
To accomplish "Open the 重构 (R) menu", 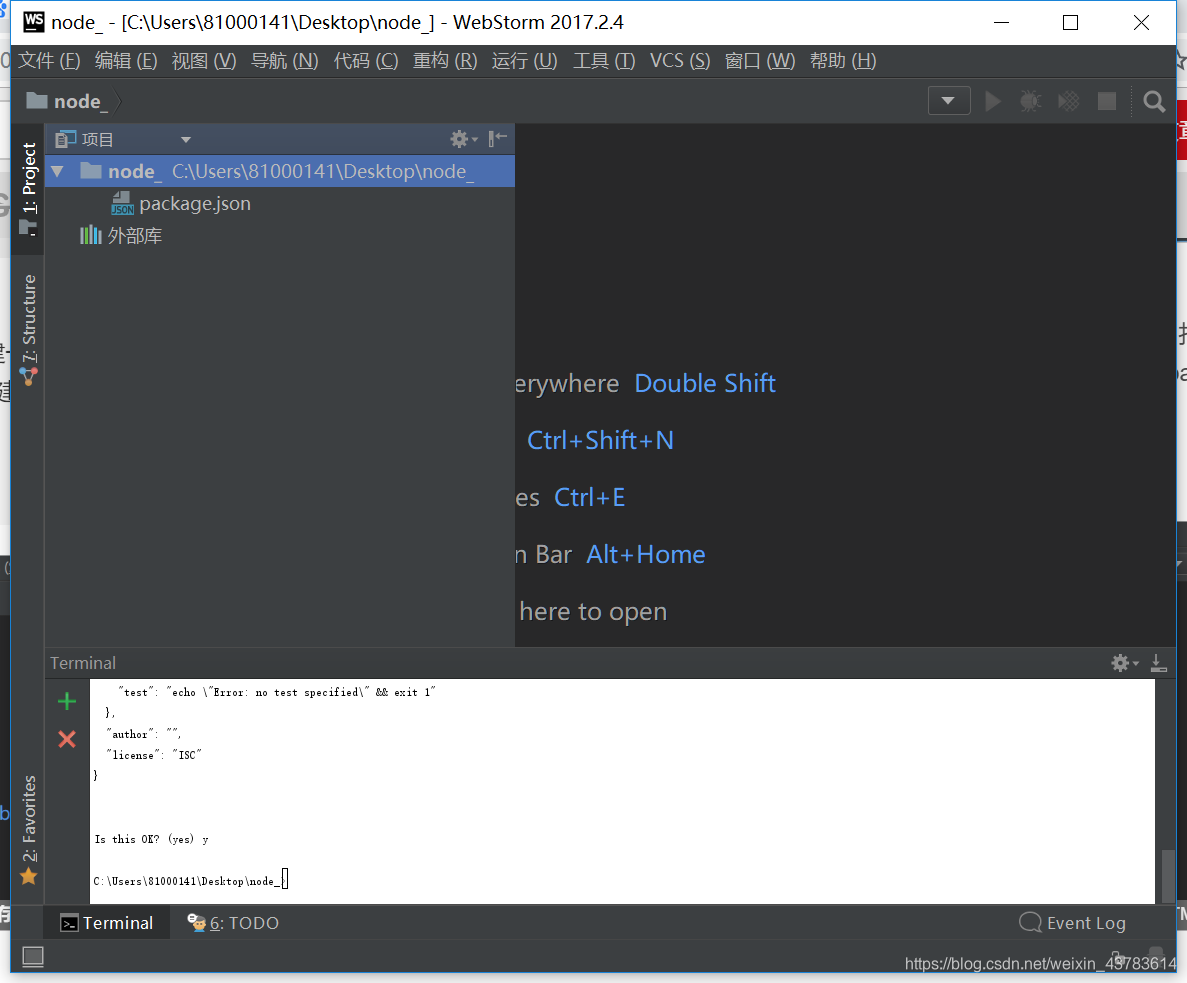I will click(x=445, y=61).
